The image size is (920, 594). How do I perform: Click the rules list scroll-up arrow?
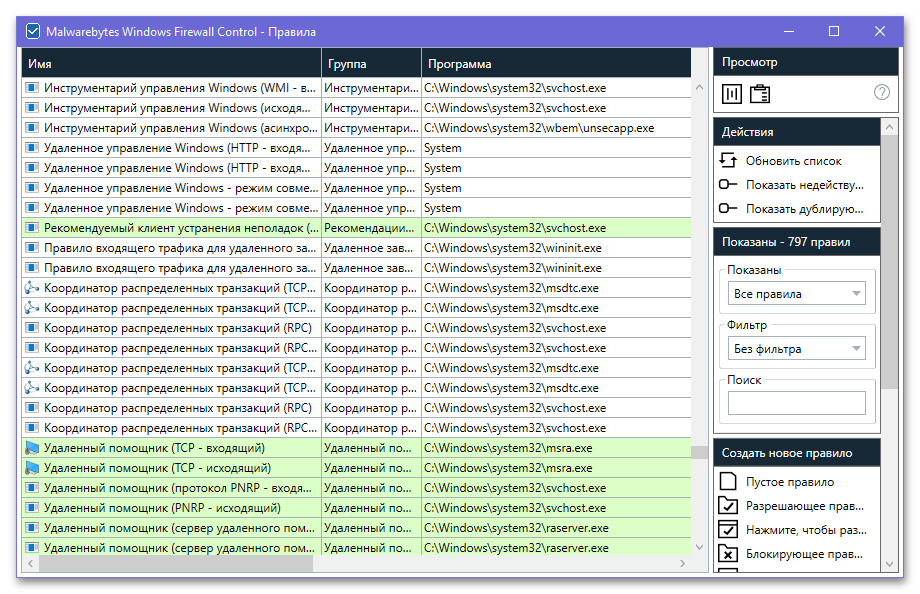click(699, 87)
